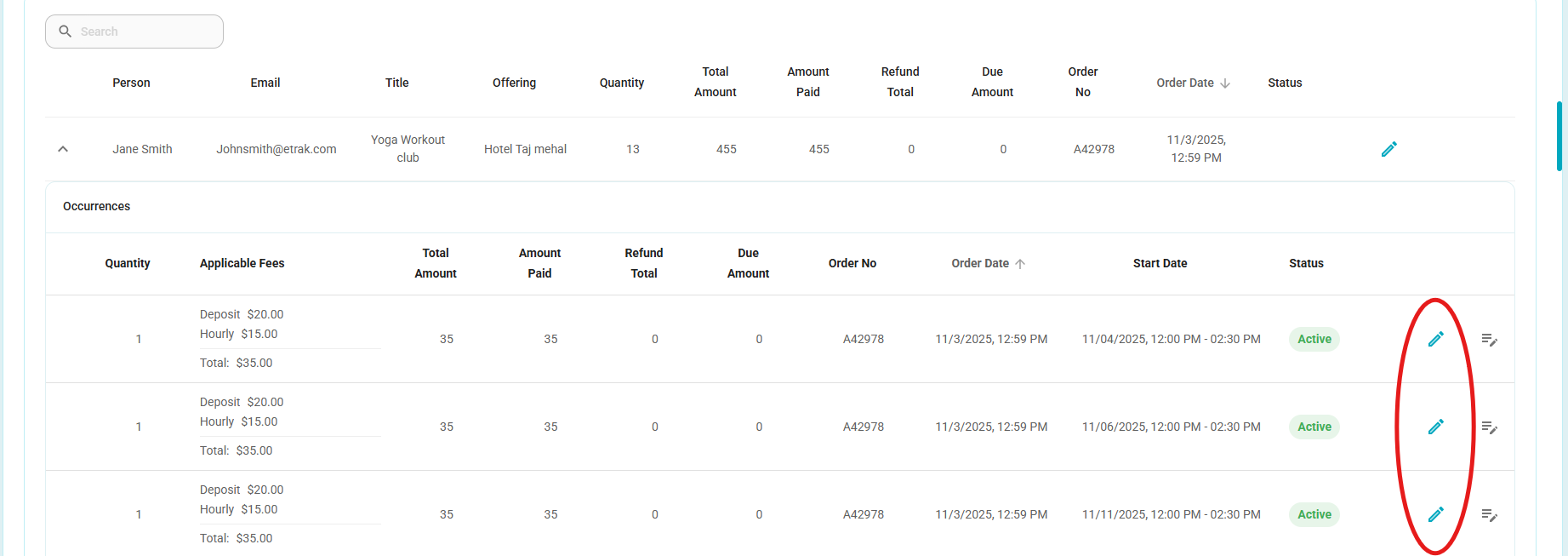Sort occurrences by Order Date ascending arrow
This screenshot has width=1568, height=556.
click(x=1020, y=263)
